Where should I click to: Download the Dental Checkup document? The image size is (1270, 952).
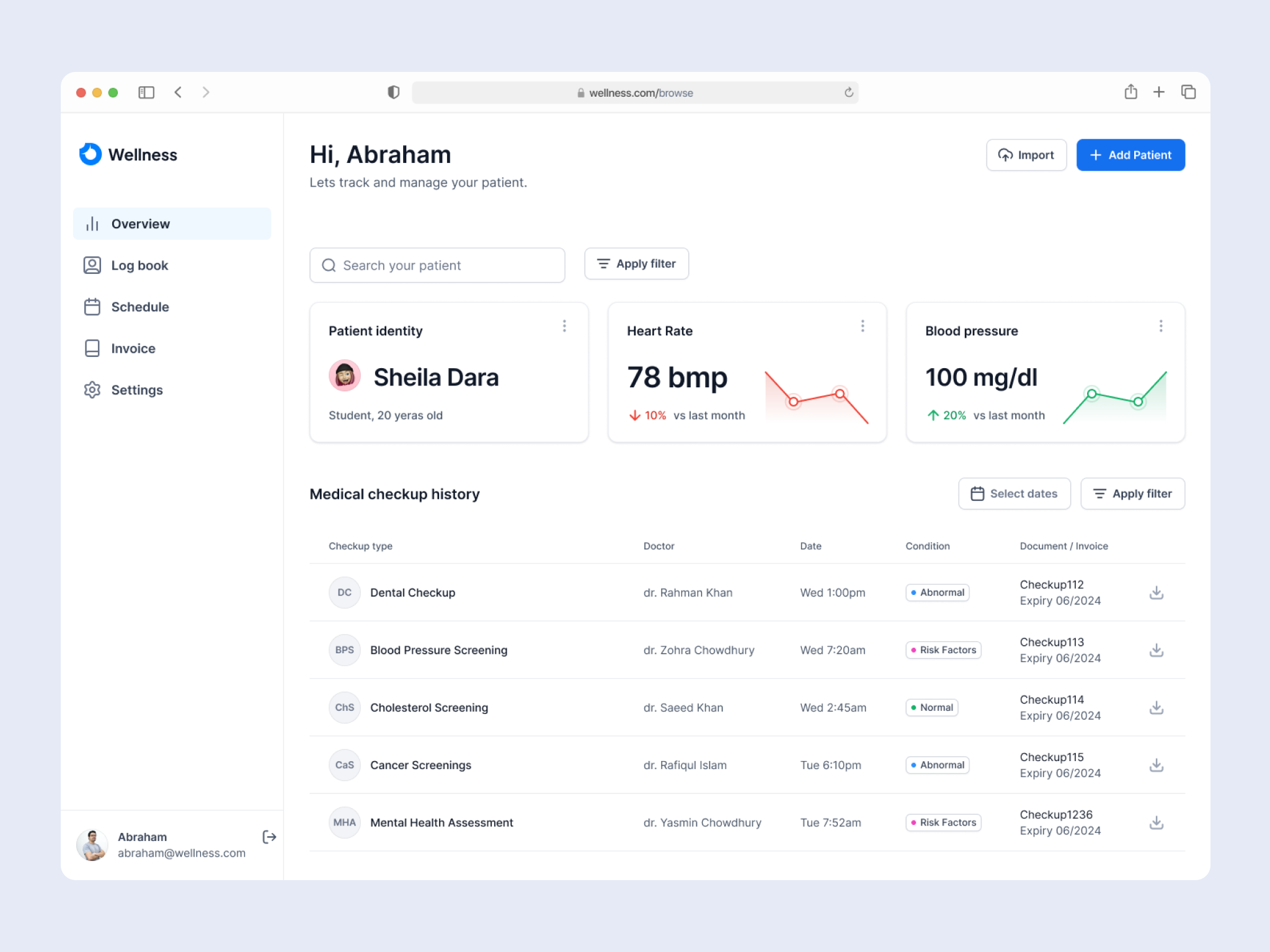pyautogui.click(x=1156, y=593)
